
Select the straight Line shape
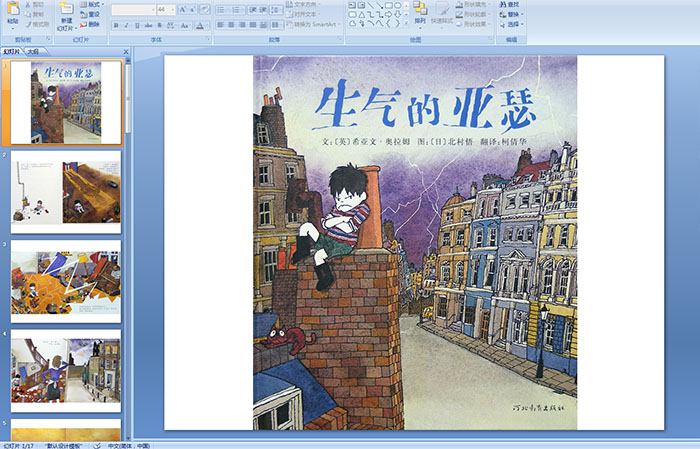(370, 5)
